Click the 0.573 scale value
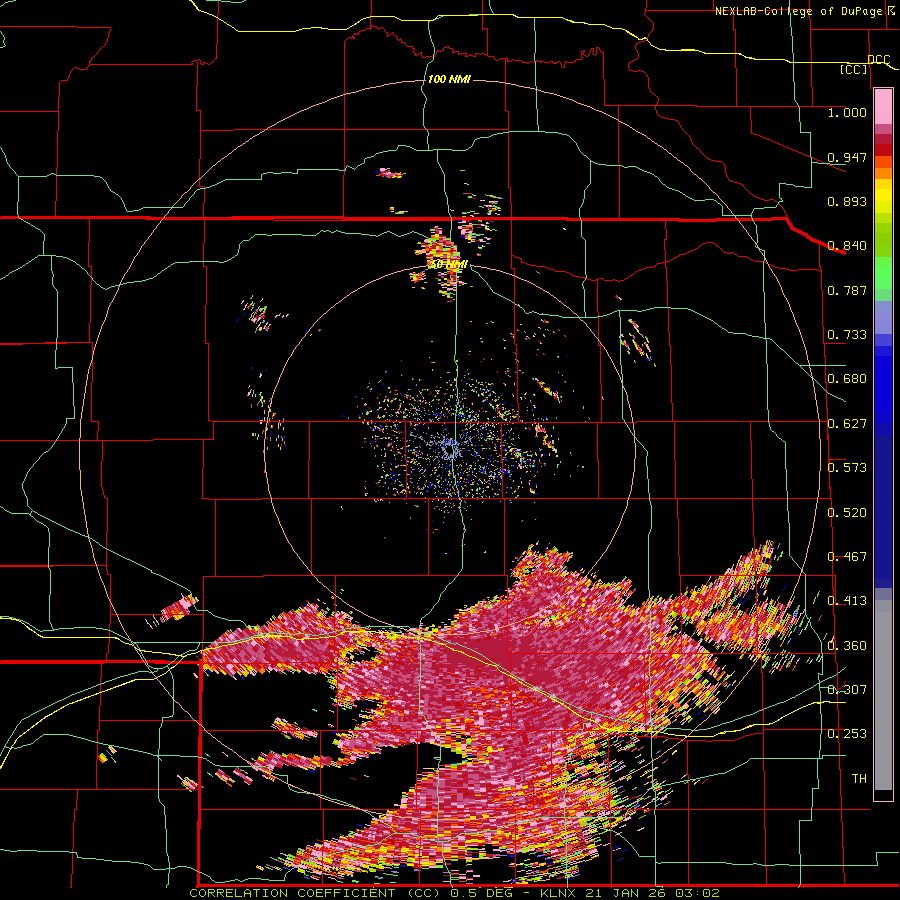Screen dimensions: 900x900 [x=847, y=468]
